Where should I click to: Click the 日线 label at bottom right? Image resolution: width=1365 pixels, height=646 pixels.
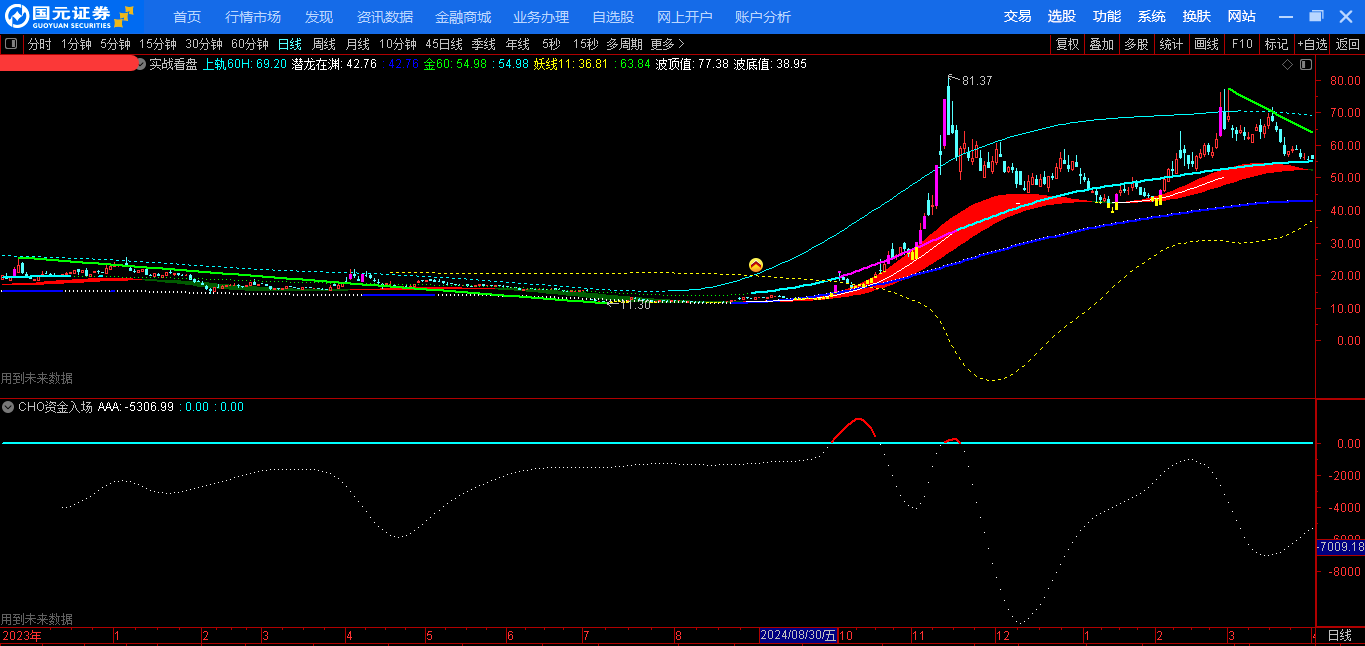tap(1340, 636)
